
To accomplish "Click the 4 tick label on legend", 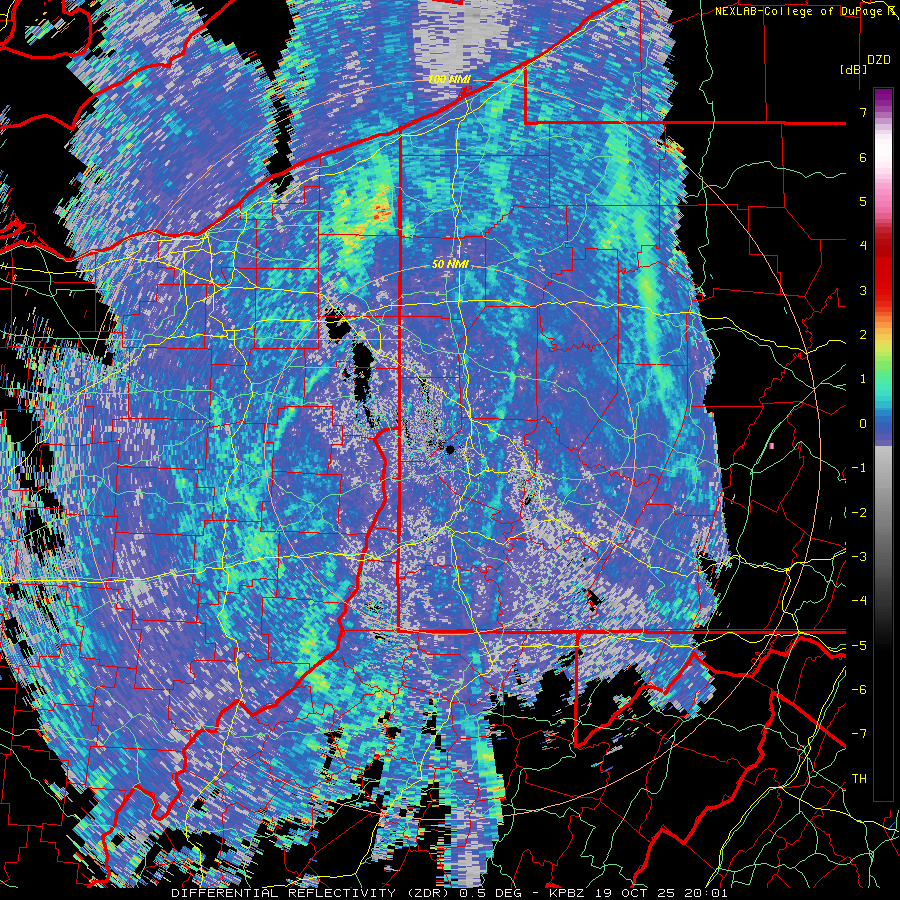I will (863, 246).
